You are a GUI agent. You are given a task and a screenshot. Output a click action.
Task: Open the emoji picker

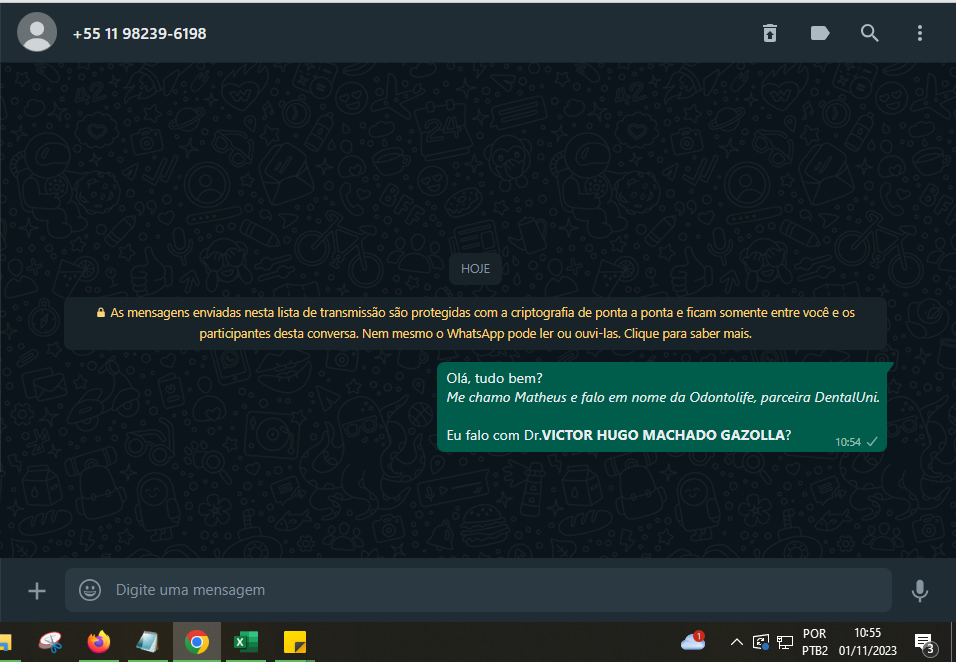coord(90,589)
